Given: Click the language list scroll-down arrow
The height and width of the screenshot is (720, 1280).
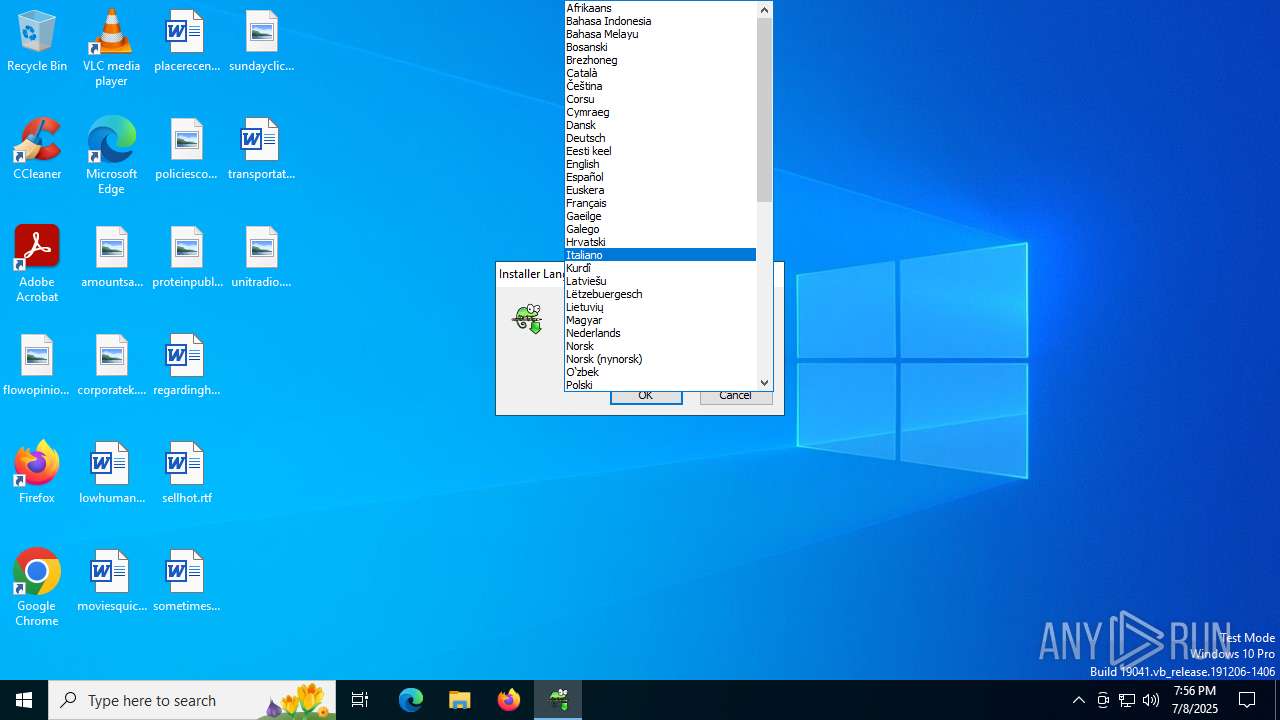Looking at the screenshot, I should pos(764,382).
